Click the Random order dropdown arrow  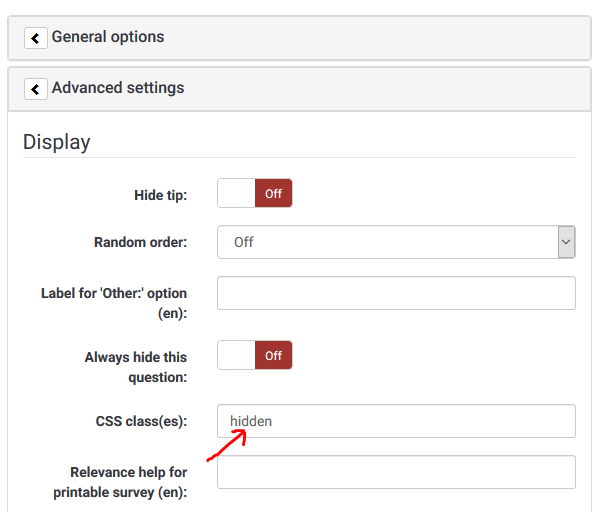566,242
